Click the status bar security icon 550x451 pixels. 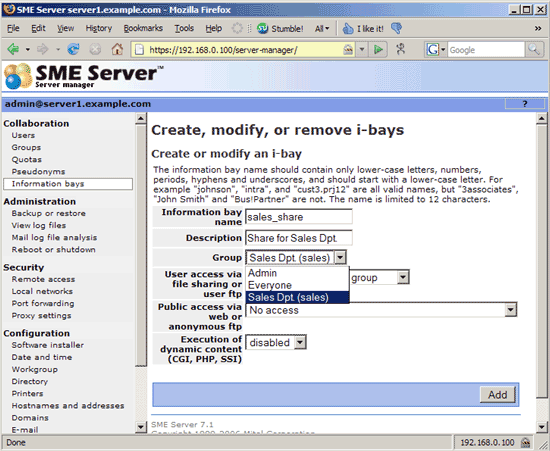point(525,442)
